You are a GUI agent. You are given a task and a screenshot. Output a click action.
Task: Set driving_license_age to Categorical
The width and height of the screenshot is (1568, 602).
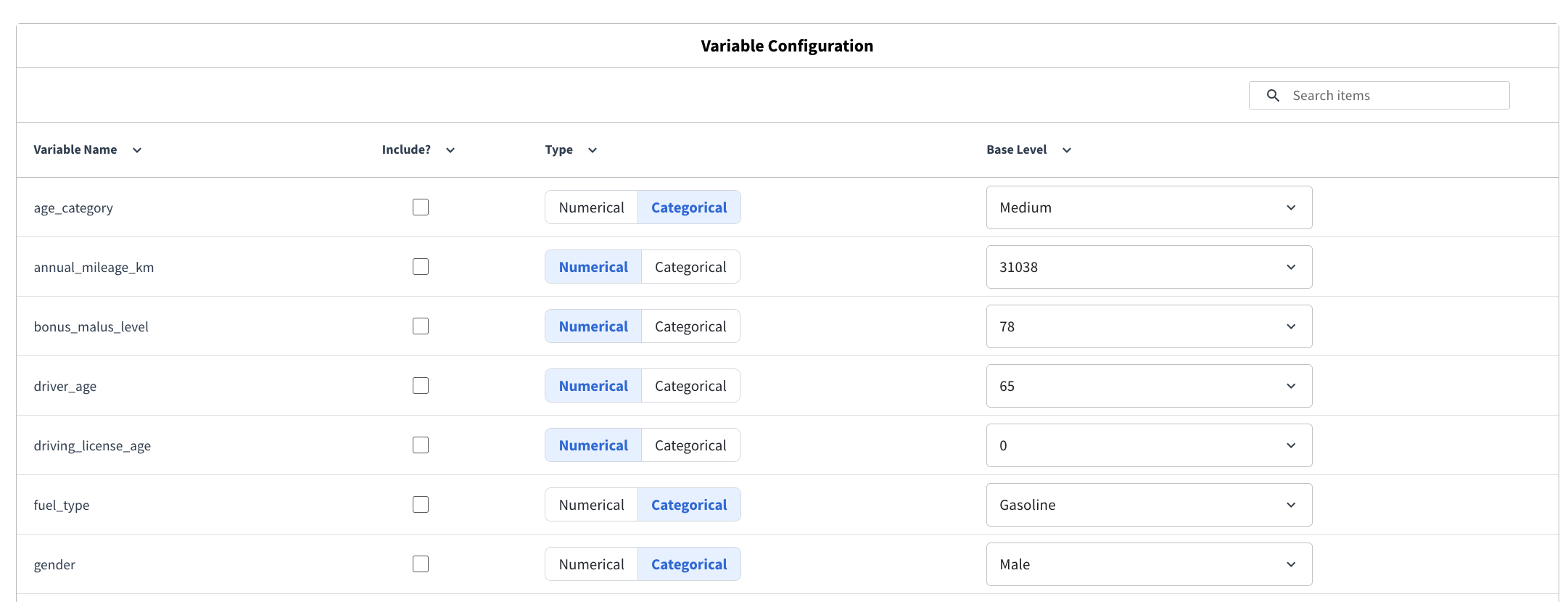690,445
